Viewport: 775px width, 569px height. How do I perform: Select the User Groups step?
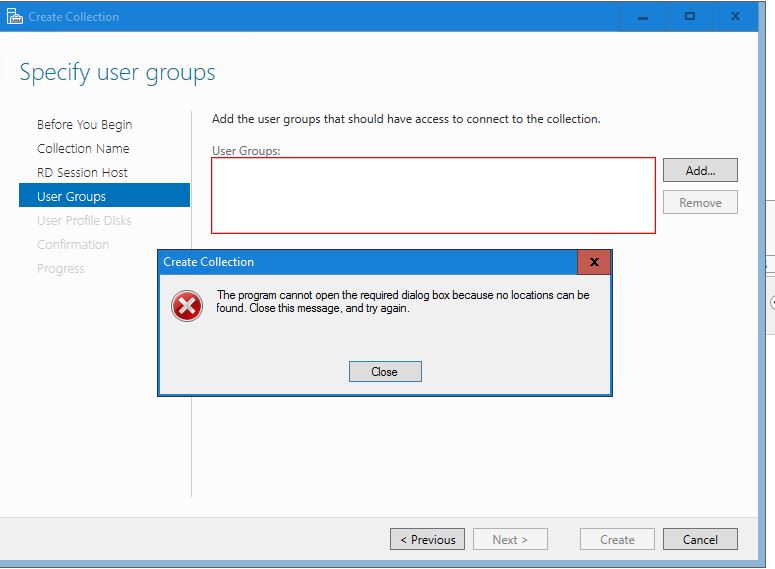(x=104, y=195)
